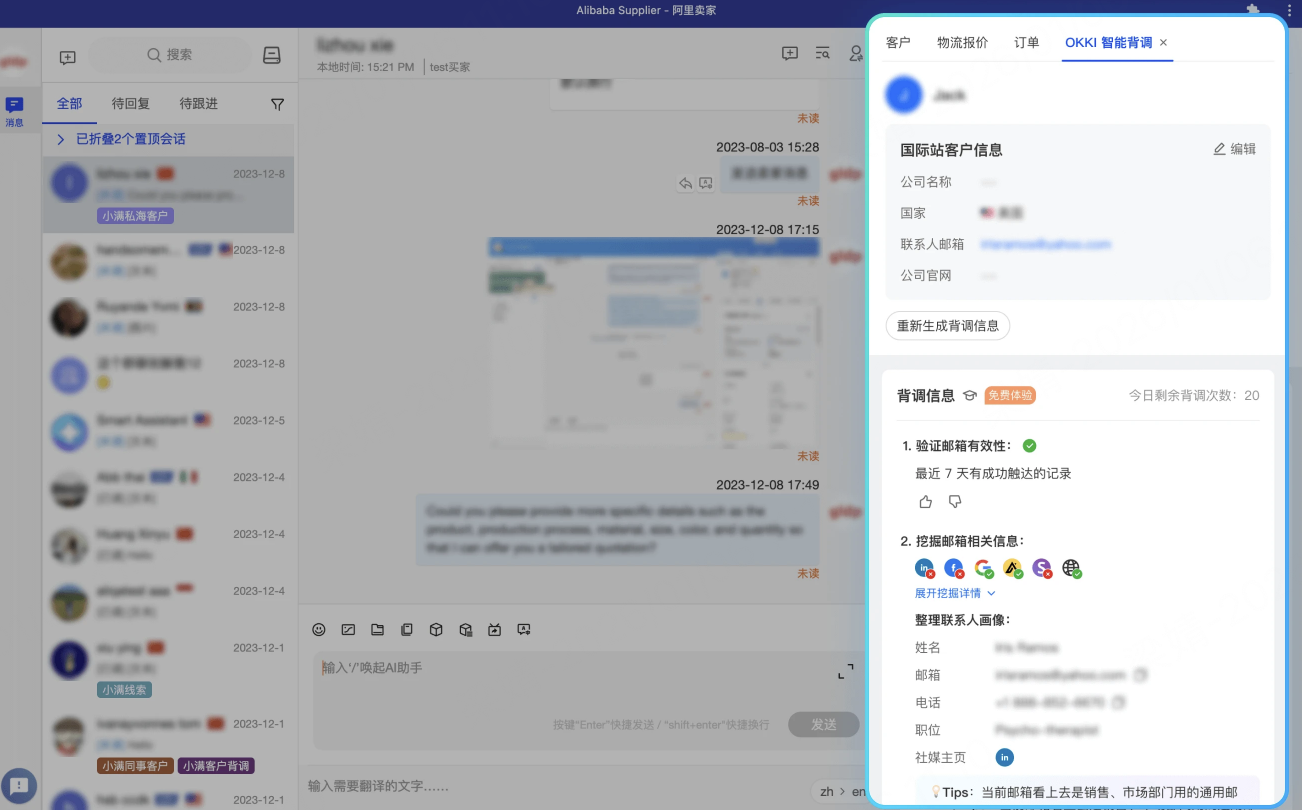Open the LinkedIn icon beside 社媒主页
1302x810 pixels.
1005,757
